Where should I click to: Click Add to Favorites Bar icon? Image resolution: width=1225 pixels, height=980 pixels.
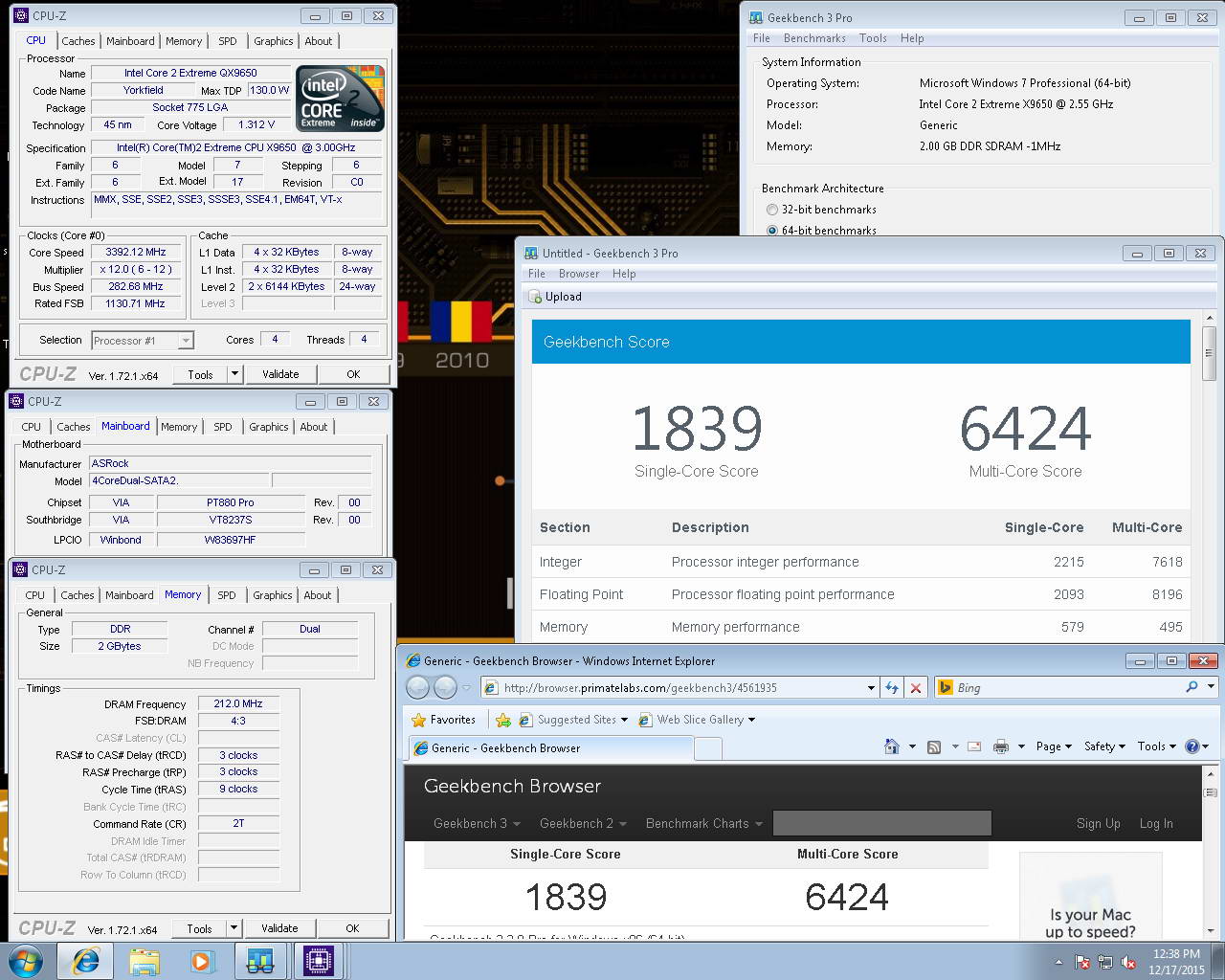[x=503, y=720]
